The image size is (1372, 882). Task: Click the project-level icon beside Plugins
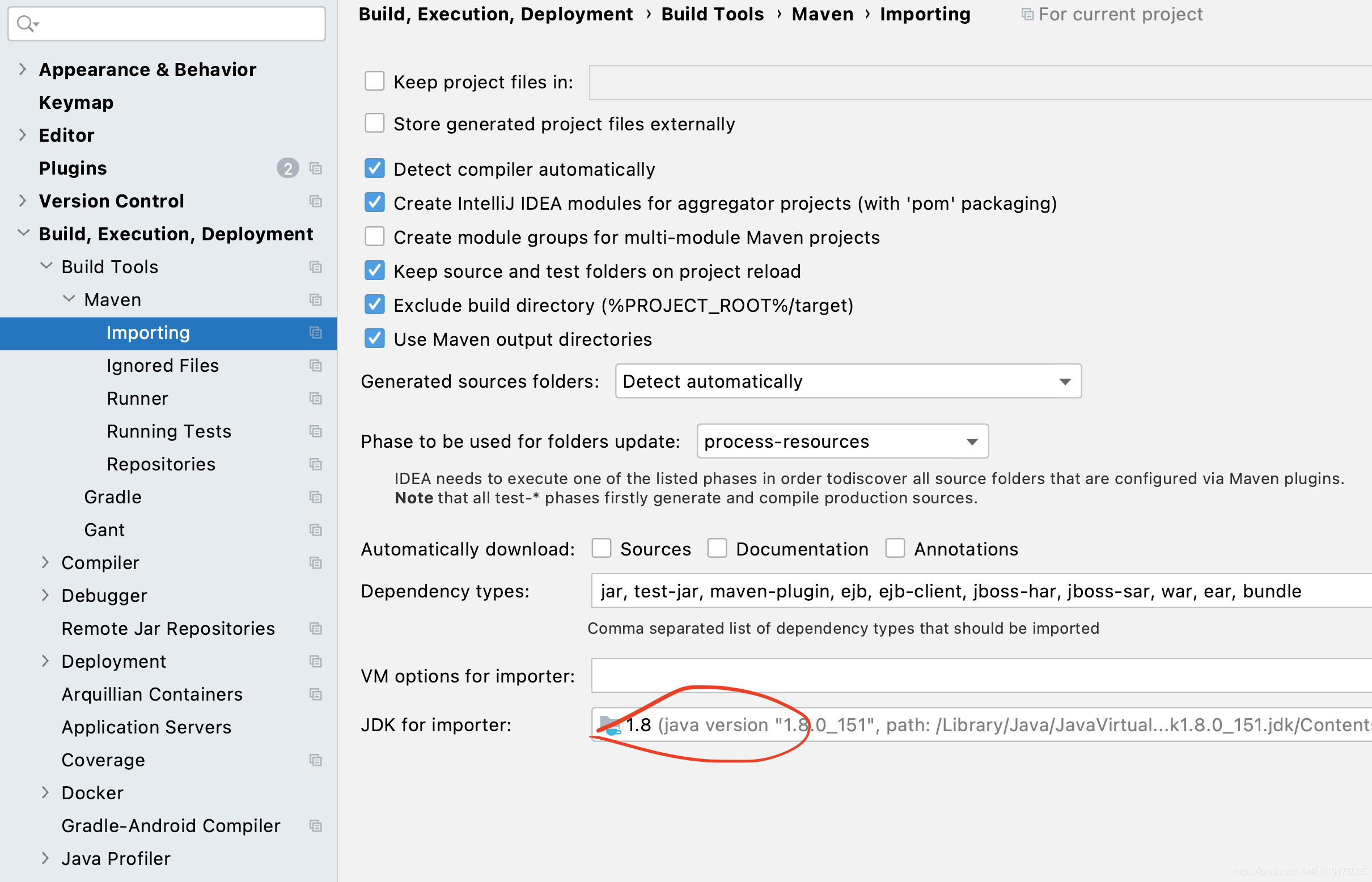(x=316, y=168)
